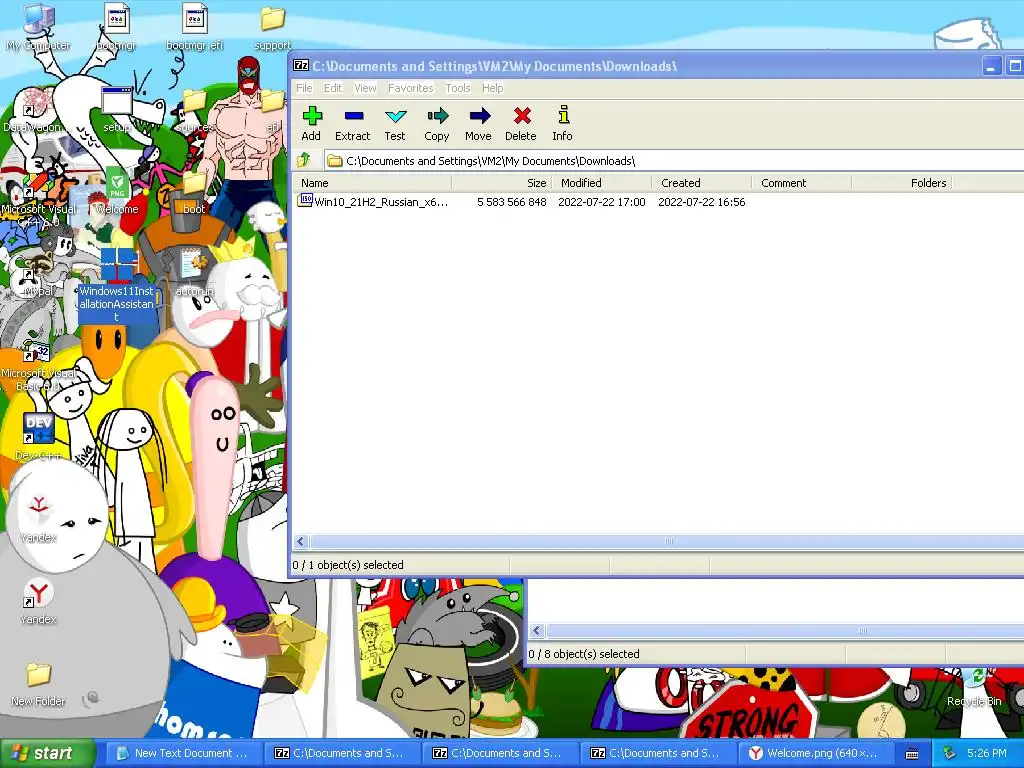
Task: Open the Tools menu
Action: pyautogui.click(x=458, y=88)
